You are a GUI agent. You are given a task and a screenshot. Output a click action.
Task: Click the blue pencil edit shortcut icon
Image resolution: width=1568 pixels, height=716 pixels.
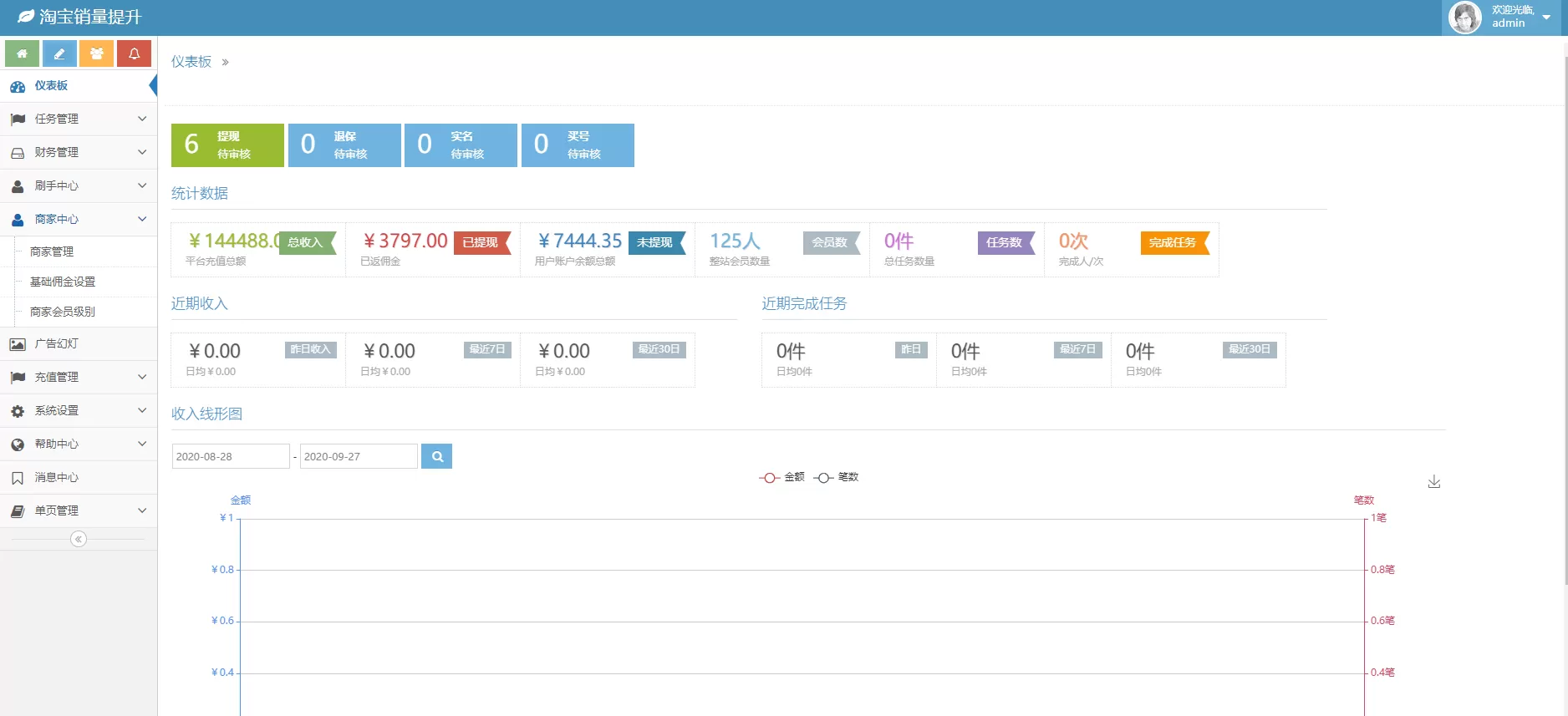pos(59,53)
